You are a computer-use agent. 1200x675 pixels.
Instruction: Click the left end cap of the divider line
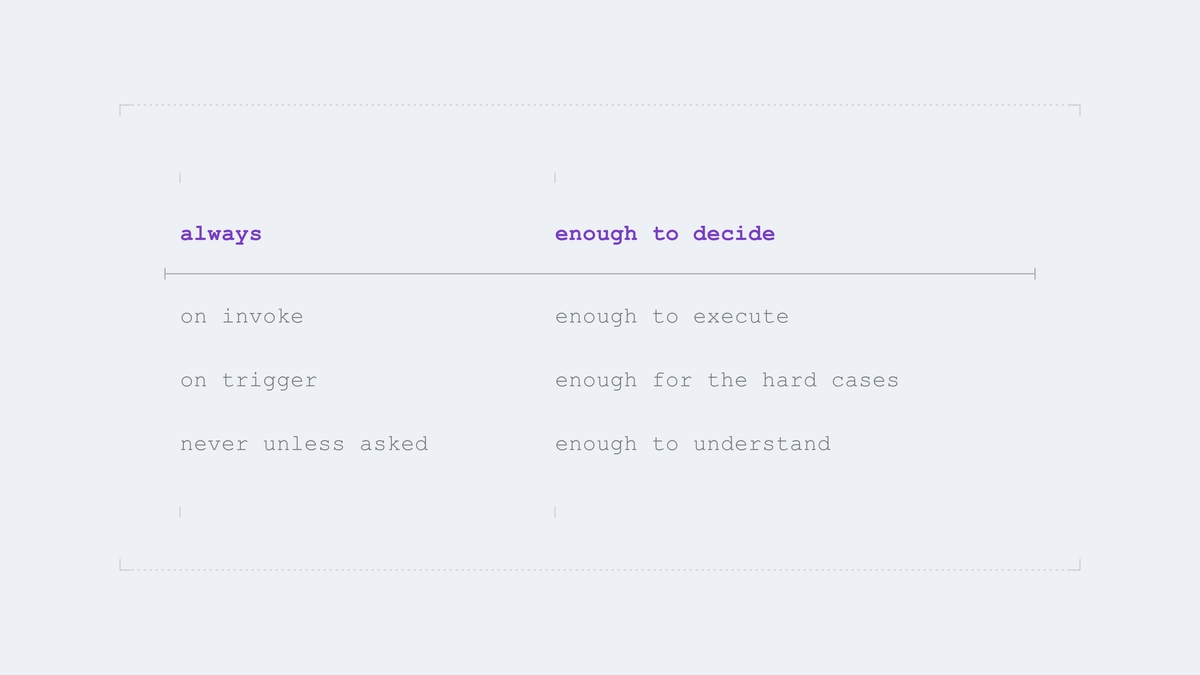(165, 273)
